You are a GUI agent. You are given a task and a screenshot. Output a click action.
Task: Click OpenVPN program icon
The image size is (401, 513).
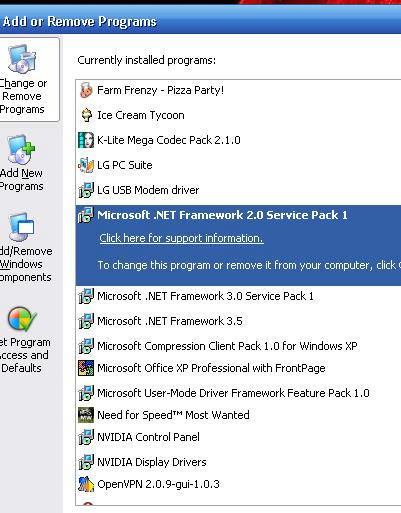pos(86,484)
